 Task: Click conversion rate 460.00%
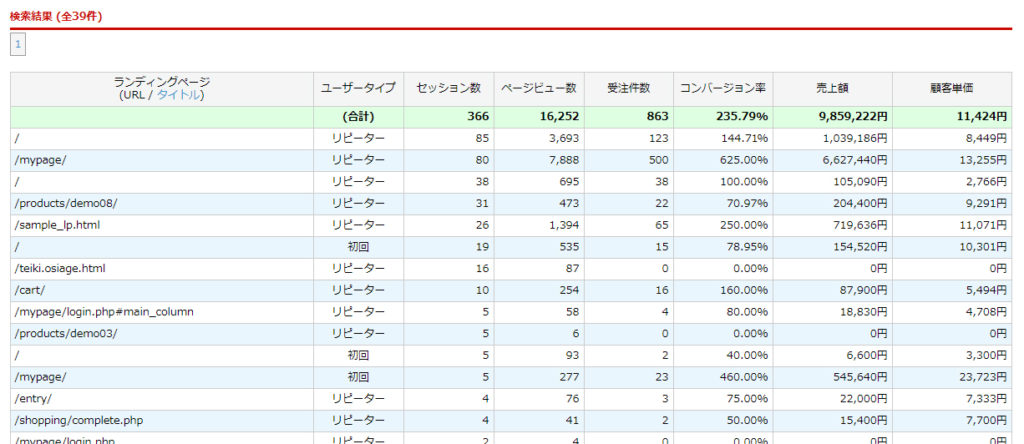[x=744, y=377]
